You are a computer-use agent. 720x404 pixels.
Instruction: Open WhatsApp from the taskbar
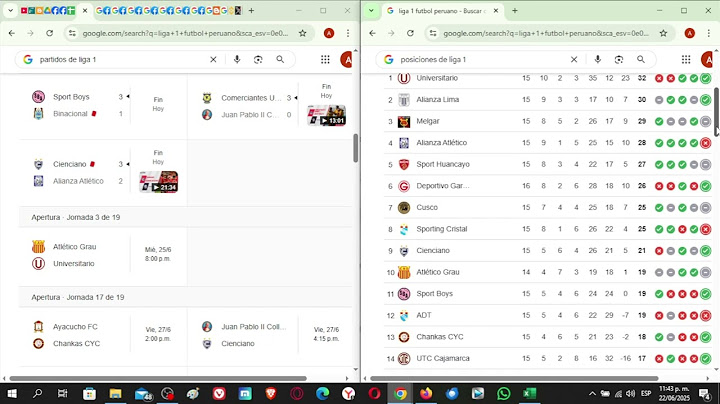click(x=504, y=393)
